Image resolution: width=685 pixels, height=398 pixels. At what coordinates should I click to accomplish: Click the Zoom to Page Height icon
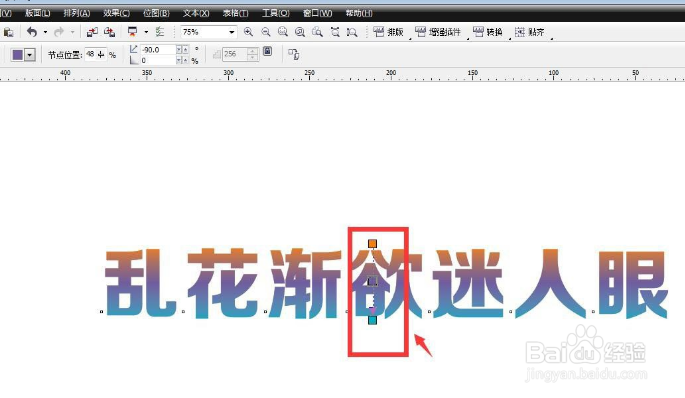pos(352,32)
